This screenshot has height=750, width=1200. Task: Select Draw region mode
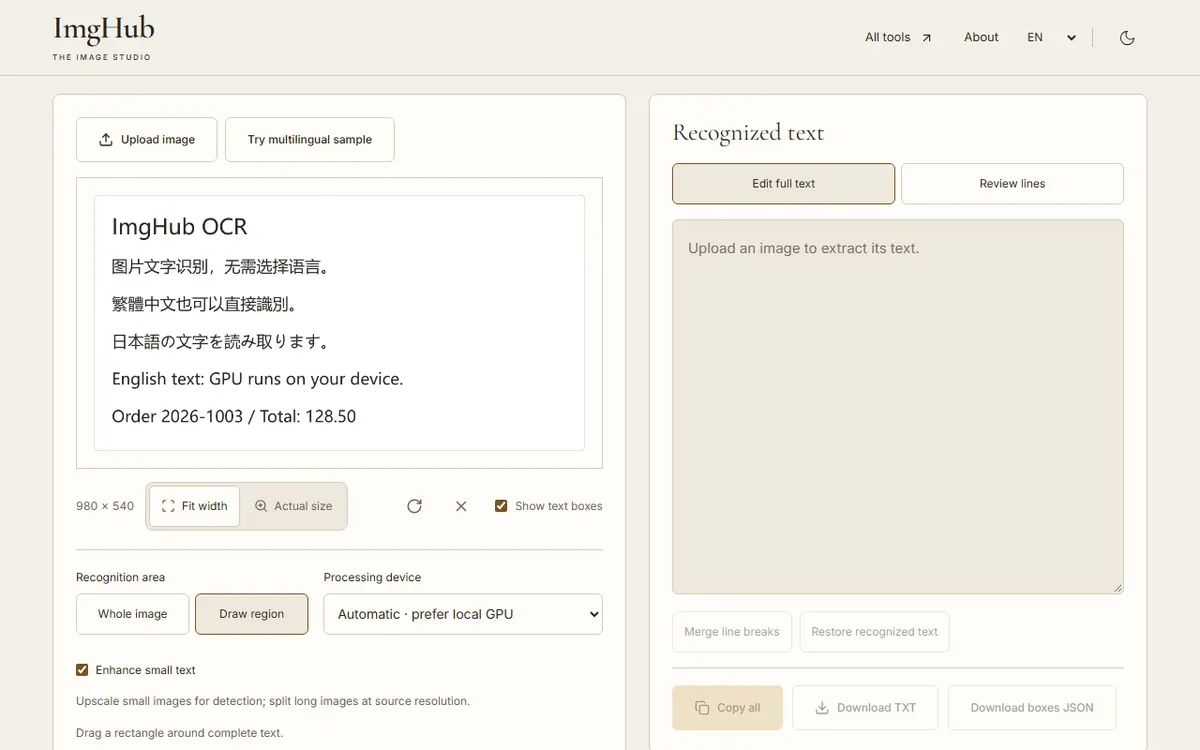click(x=252, y=614)
